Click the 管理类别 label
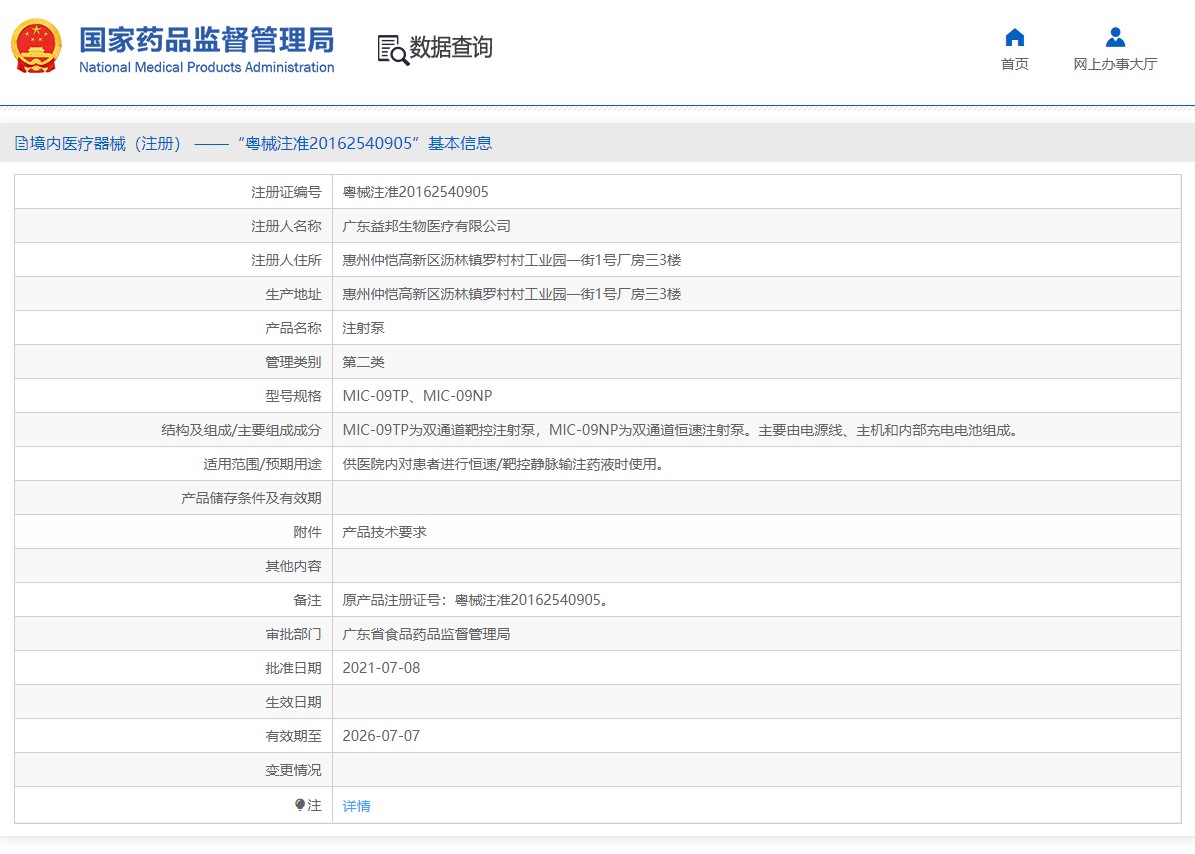The image size is (1195, 854). pyautogui.click(x=293, y=362)
